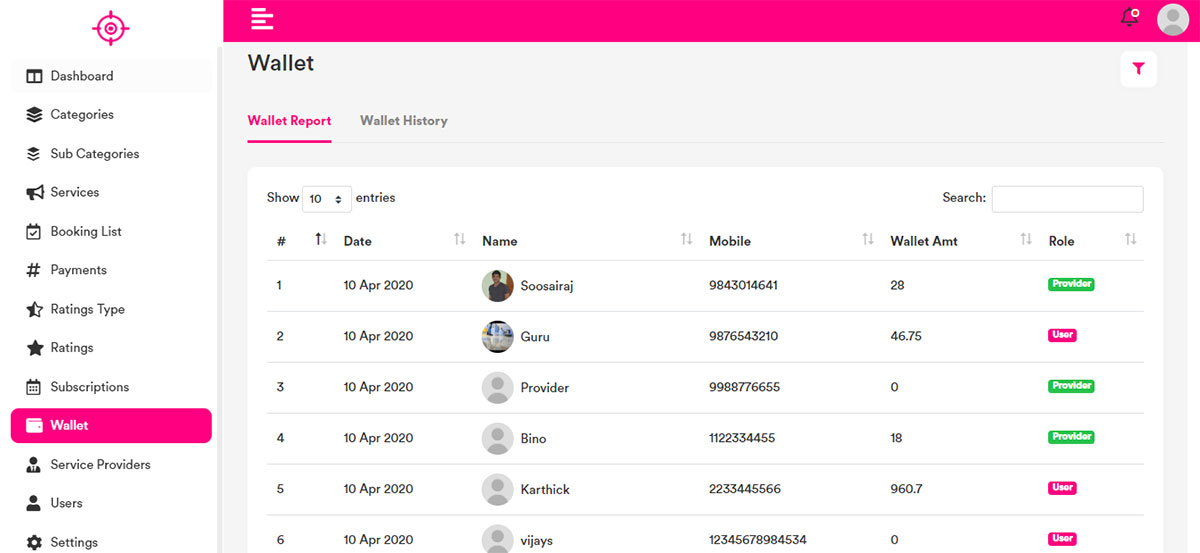Click the sidebar vertical scrollbar
1200x553 pixels.
[219, 300]
